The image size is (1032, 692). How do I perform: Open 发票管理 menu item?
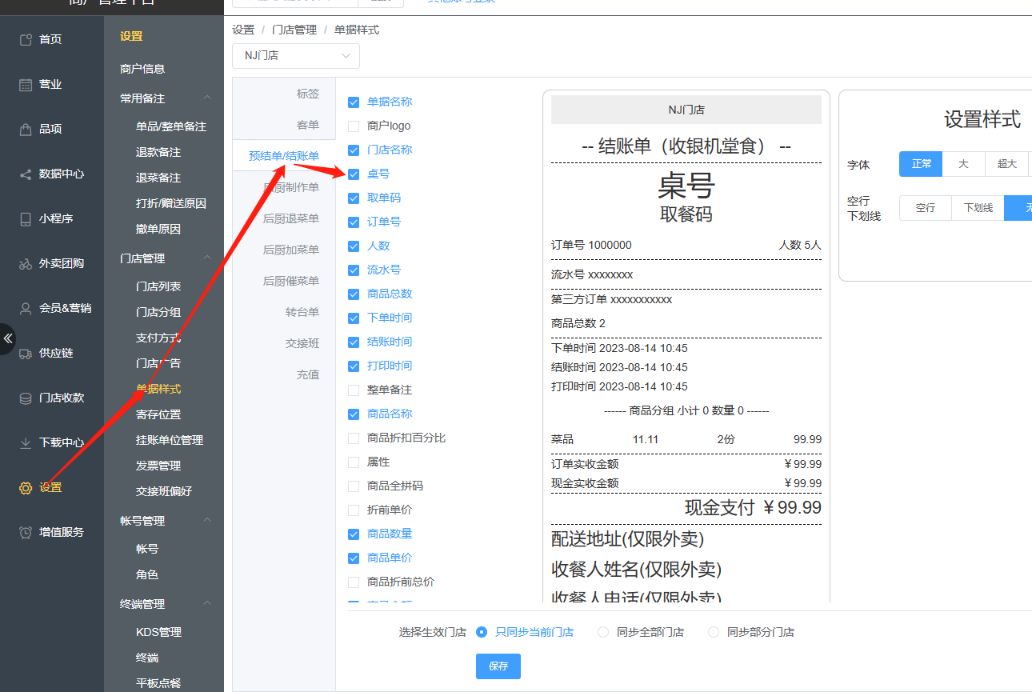[159, 466]
